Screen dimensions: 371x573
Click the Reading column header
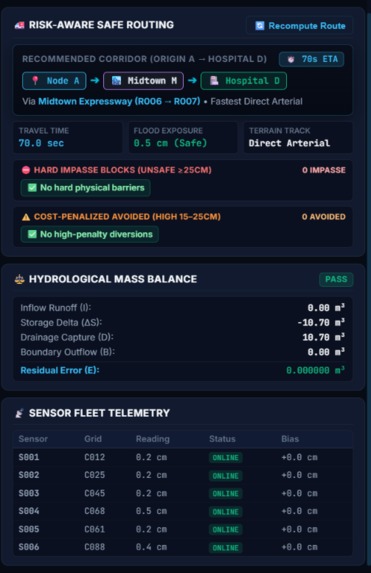(153, 439)
